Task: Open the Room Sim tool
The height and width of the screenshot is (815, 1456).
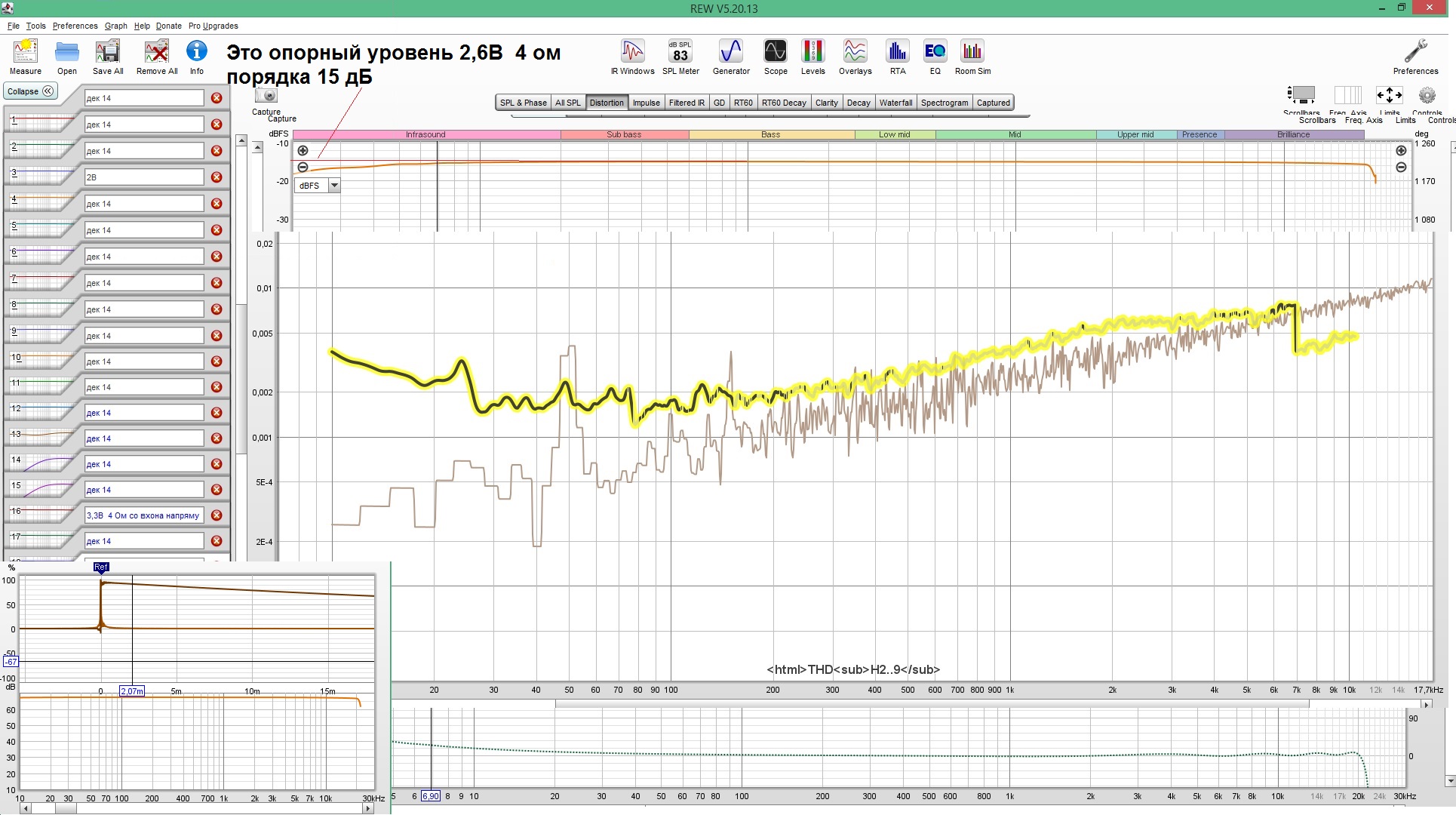Action: pos(972,52)
